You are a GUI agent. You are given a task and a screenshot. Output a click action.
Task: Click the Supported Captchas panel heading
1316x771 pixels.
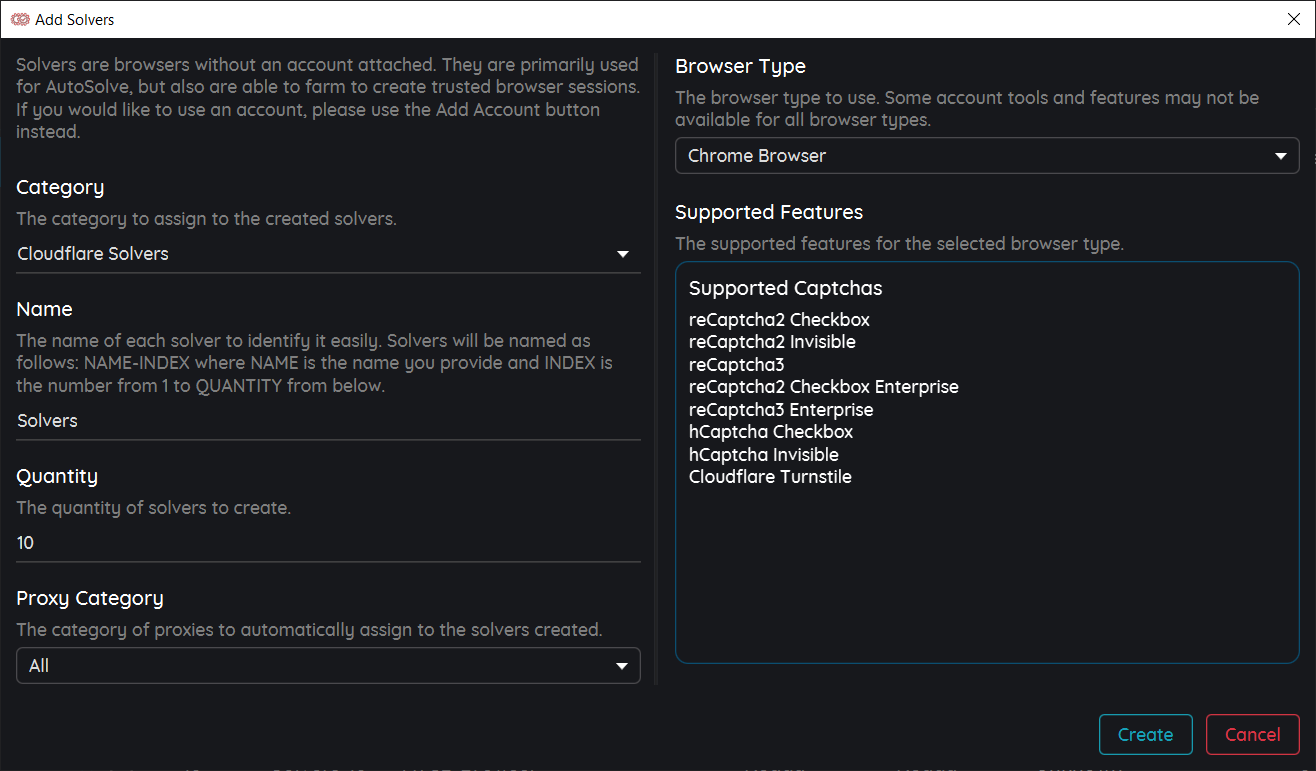point(785,288)
